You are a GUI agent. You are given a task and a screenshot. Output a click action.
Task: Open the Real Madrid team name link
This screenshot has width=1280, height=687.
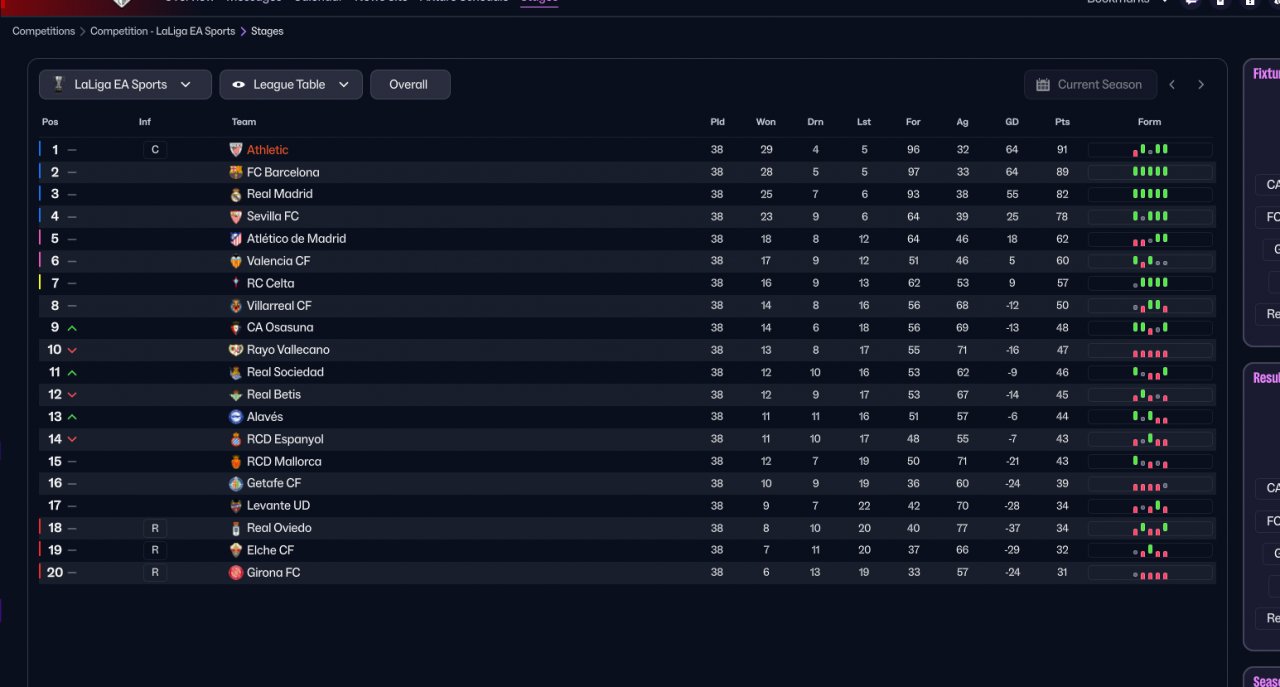click(x=280, y=194)
